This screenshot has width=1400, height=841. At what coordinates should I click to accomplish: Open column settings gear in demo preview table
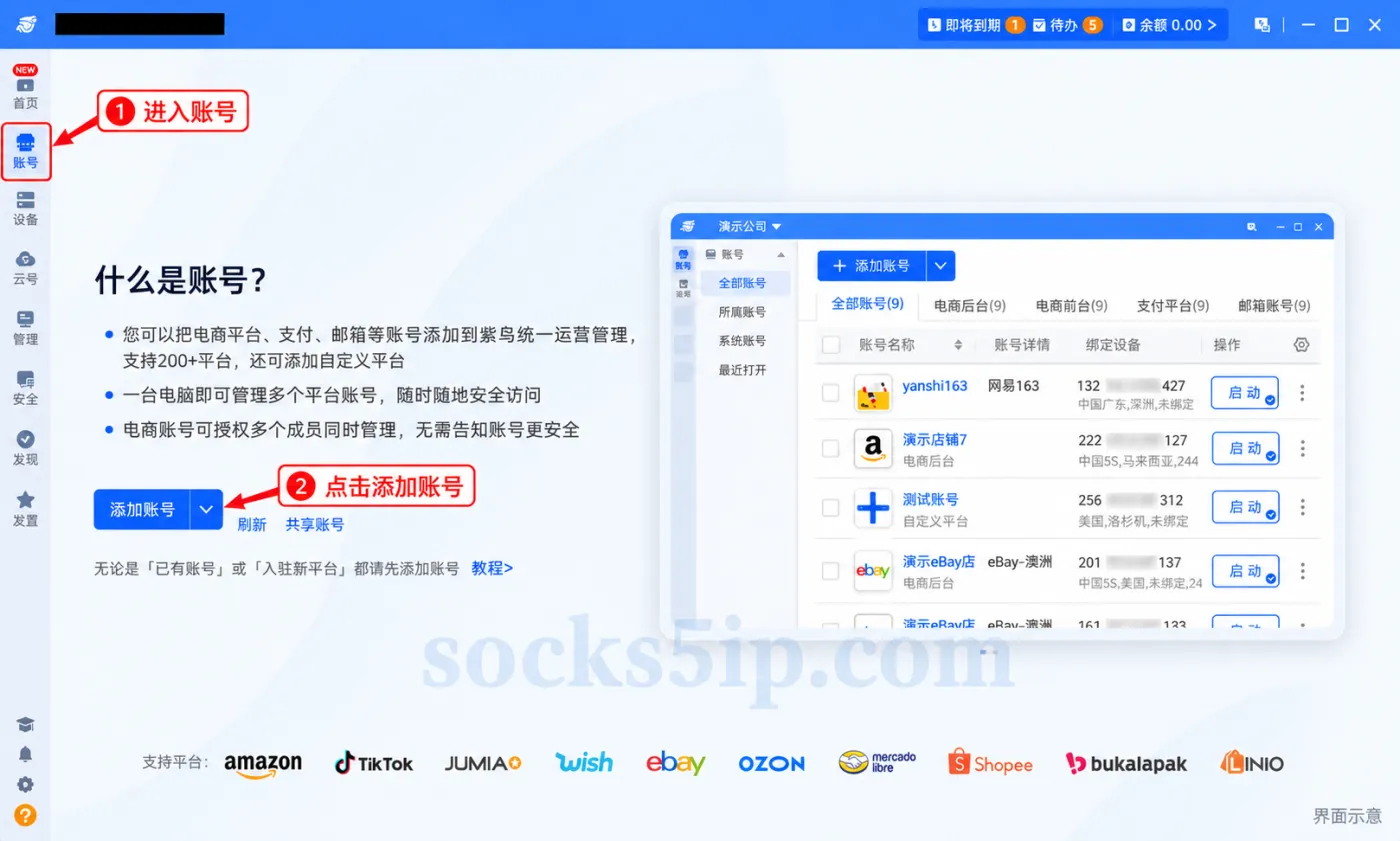click(x=1301, y=344)
